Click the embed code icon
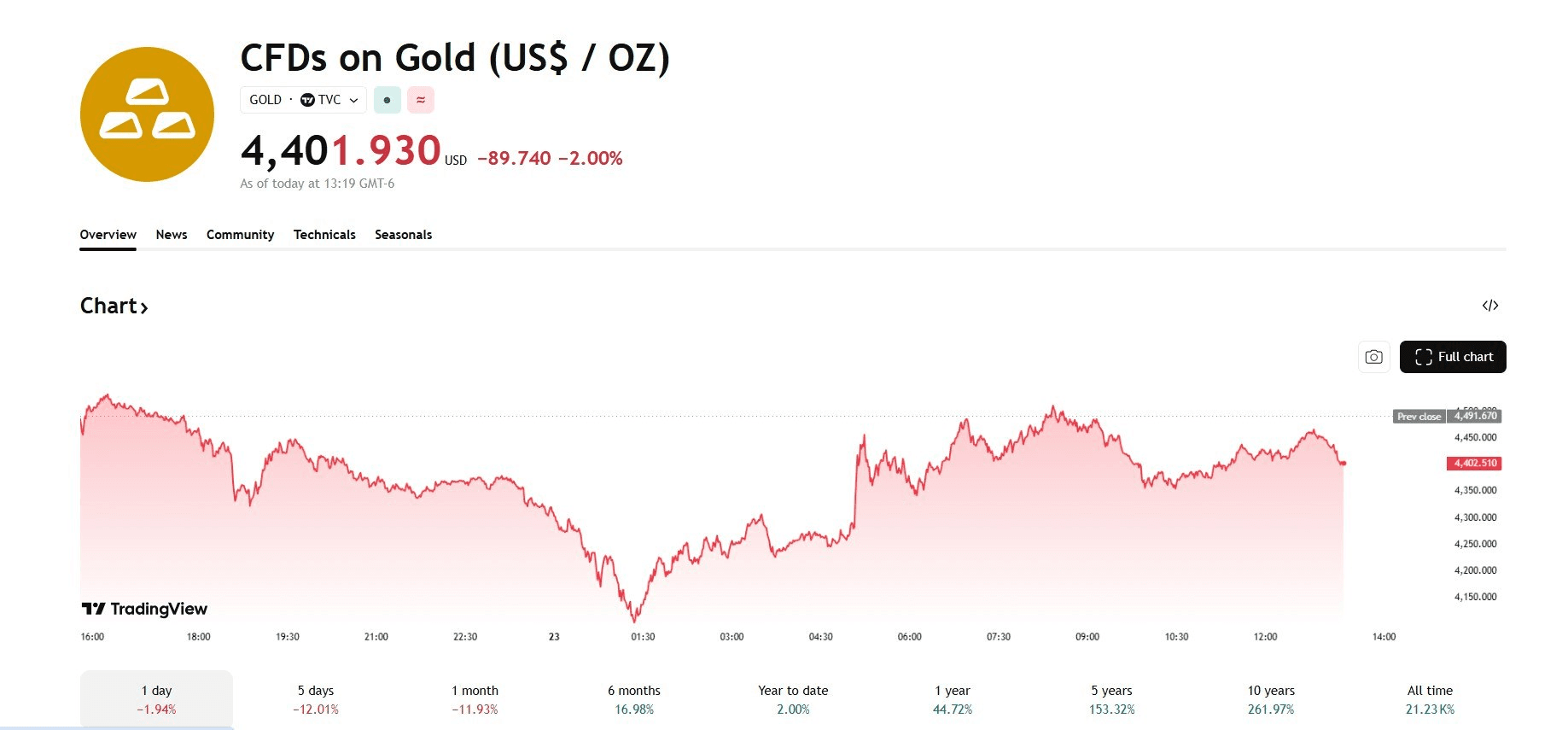1568x730 pixels. [1490, 306]
